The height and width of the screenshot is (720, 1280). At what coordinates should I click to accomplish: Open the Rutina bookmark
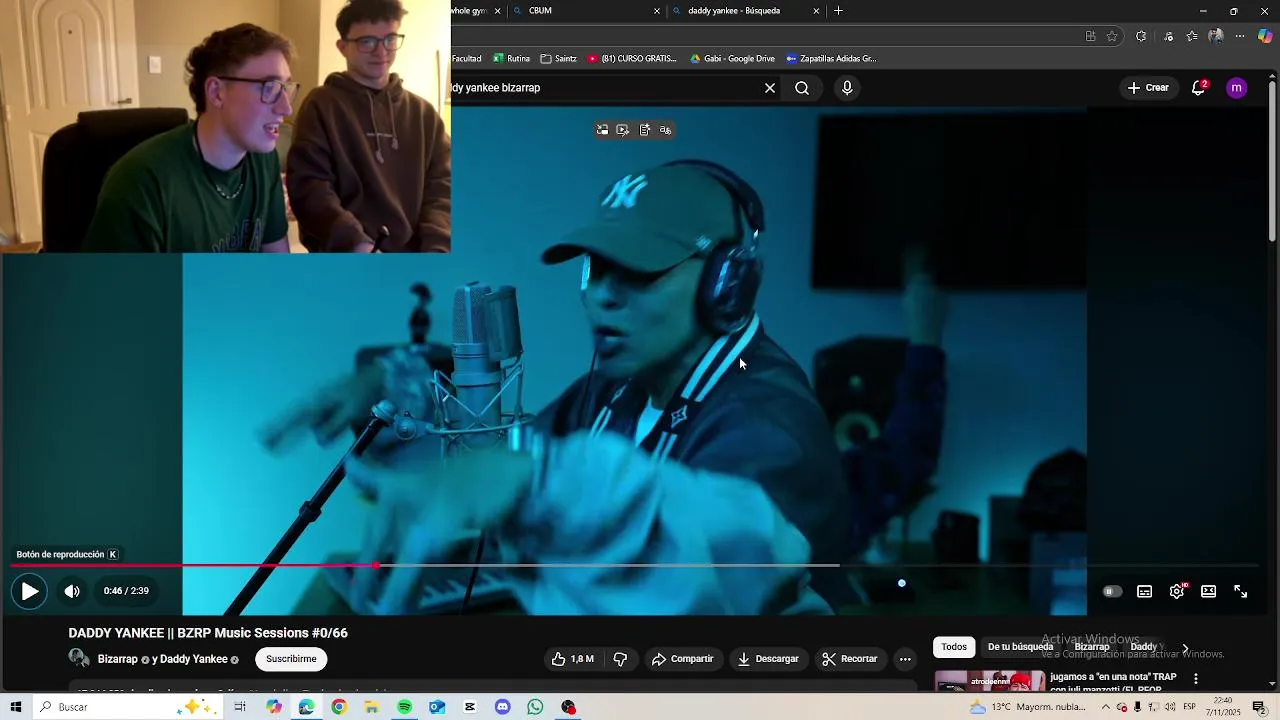pos(512,59)
